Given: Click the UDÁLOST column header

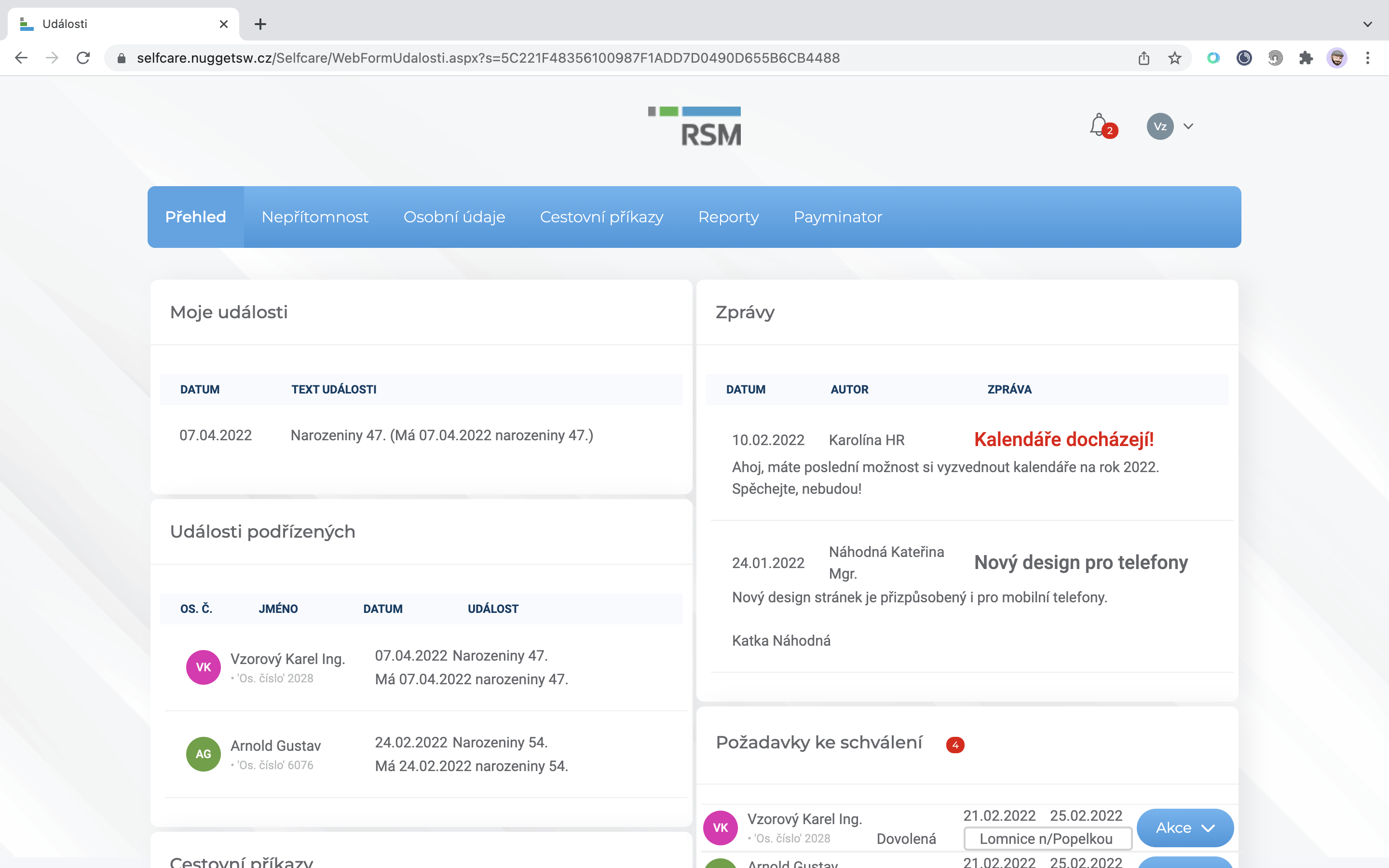Looking at the screenshot, I should [x=493, y=609].
